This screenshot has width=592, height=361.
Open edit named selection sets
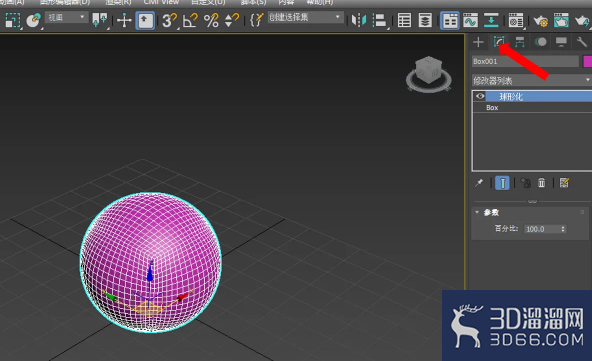point(256,20)
